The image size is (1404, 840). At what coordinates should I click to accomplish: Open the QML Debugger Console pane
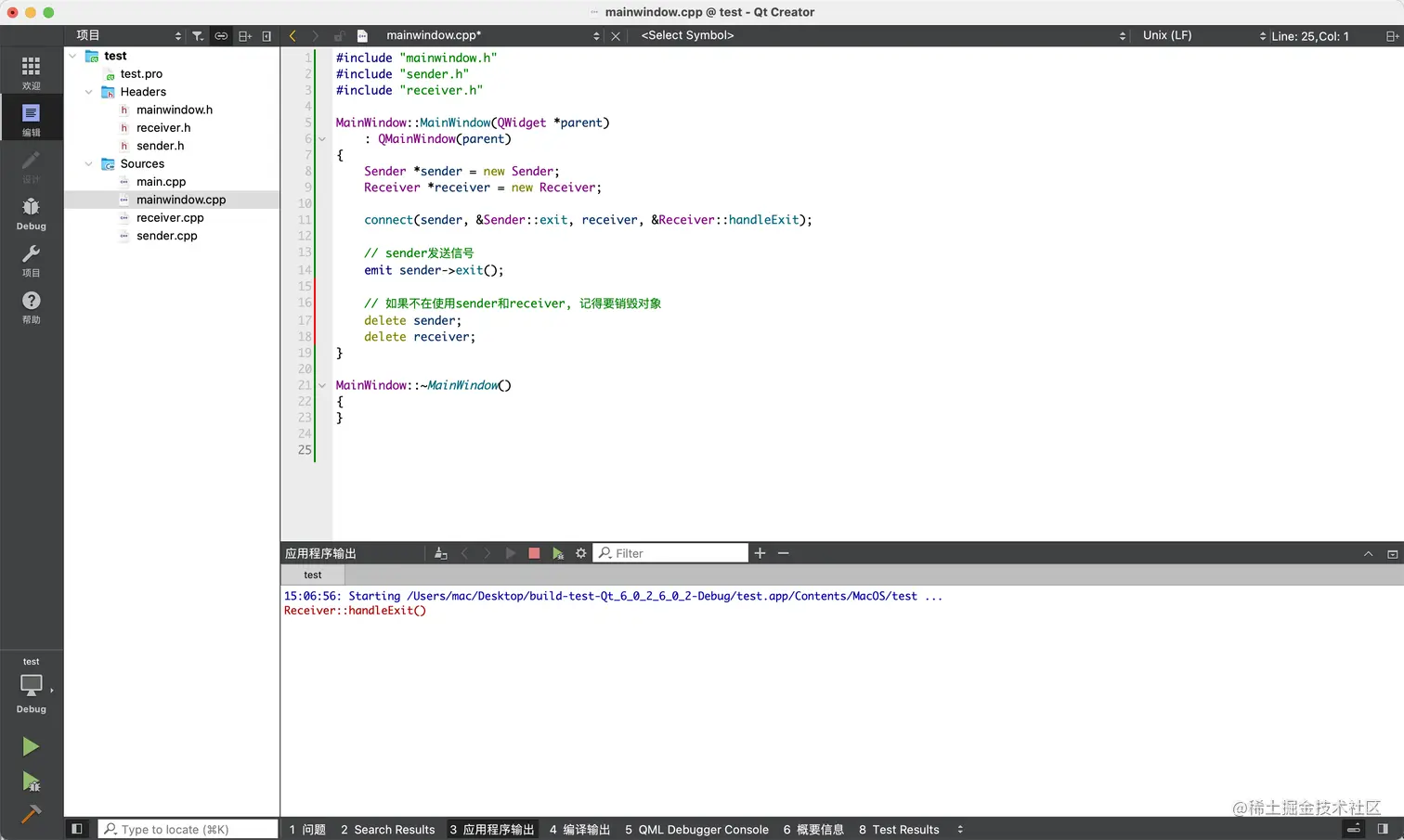coord(696,830)
